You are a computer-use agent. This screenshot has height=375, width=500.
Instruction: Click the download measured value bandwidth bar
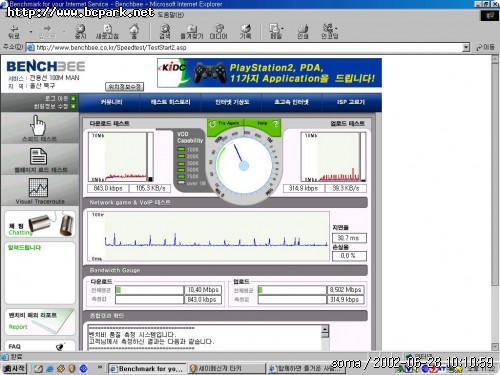click(x=149, y=299)
